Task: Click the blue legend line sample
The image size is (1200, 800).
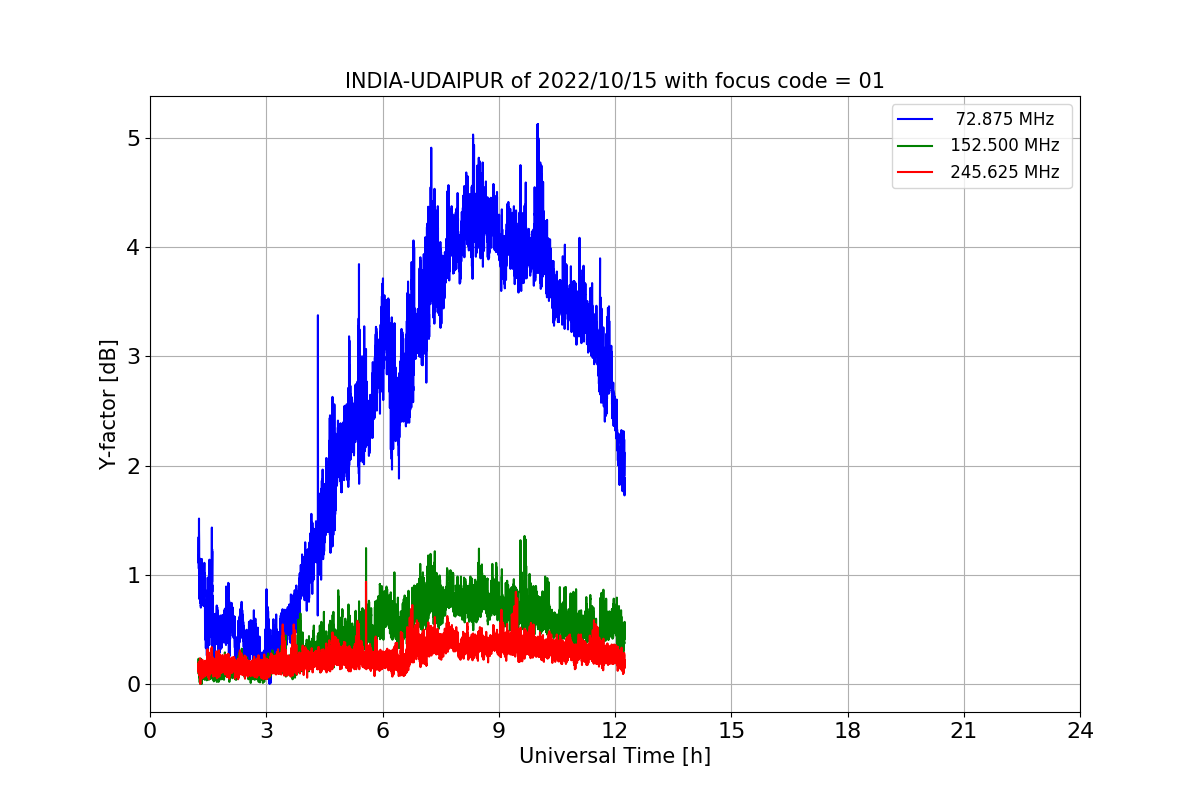Action: pyautogui.click(x=915, y=119)
